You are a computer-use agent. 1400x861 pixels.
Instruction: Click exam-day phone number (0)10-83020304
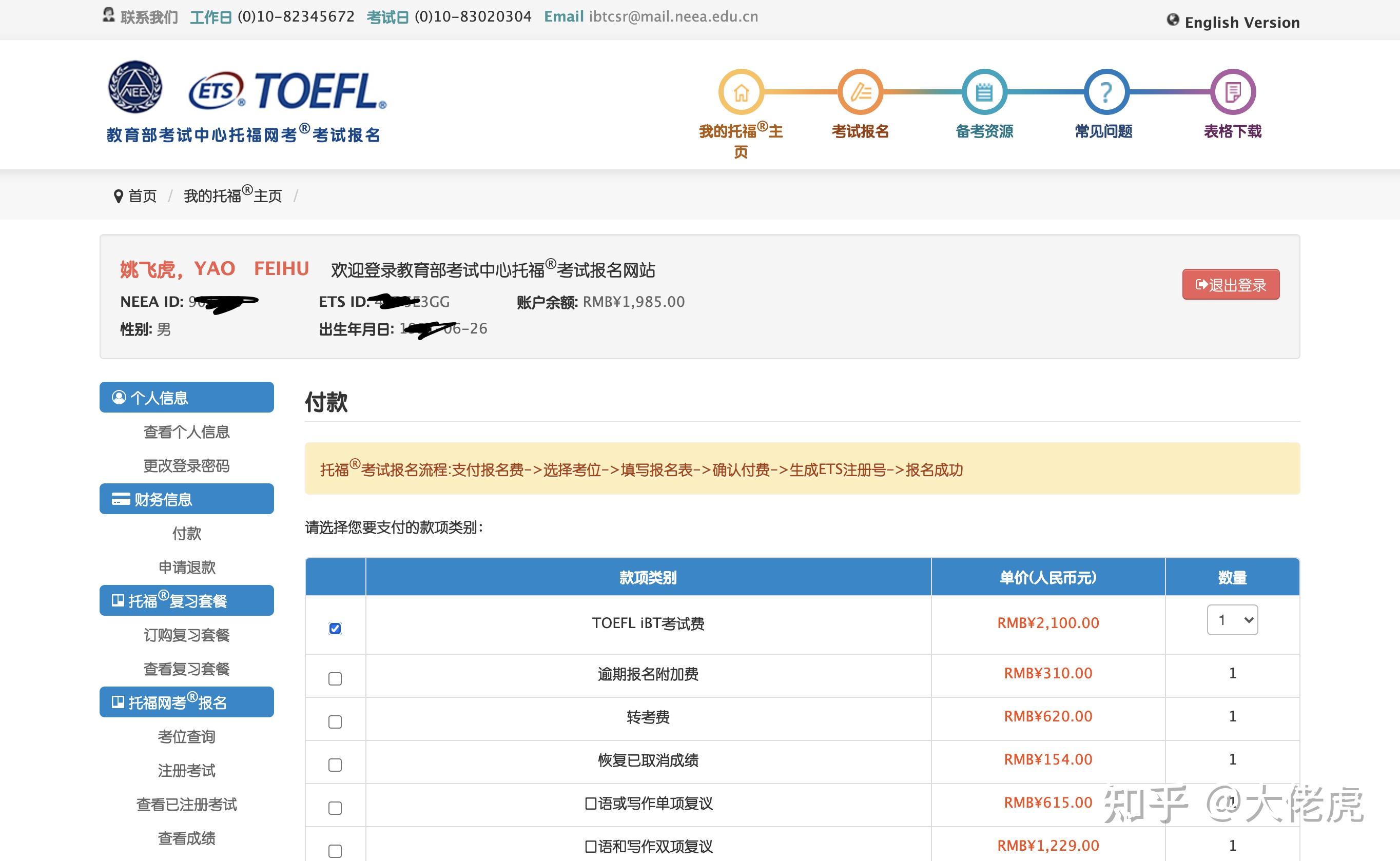click(473, 16)
